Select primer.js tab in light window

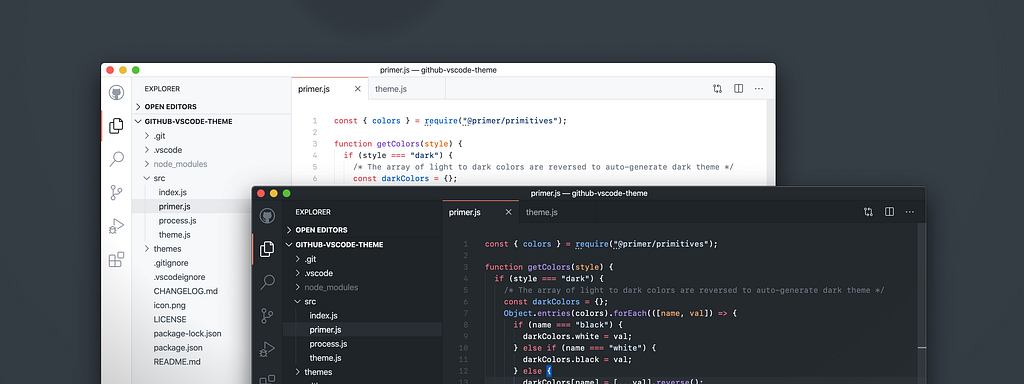(330, 89)
